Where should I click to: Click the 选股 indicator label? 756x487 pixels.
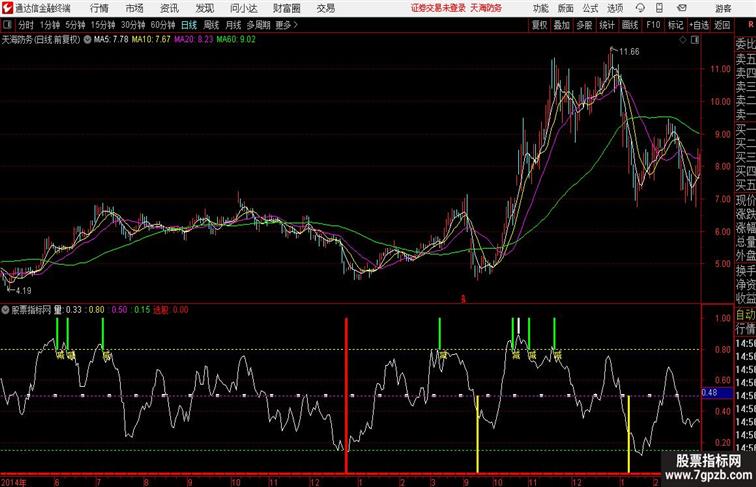161,310
